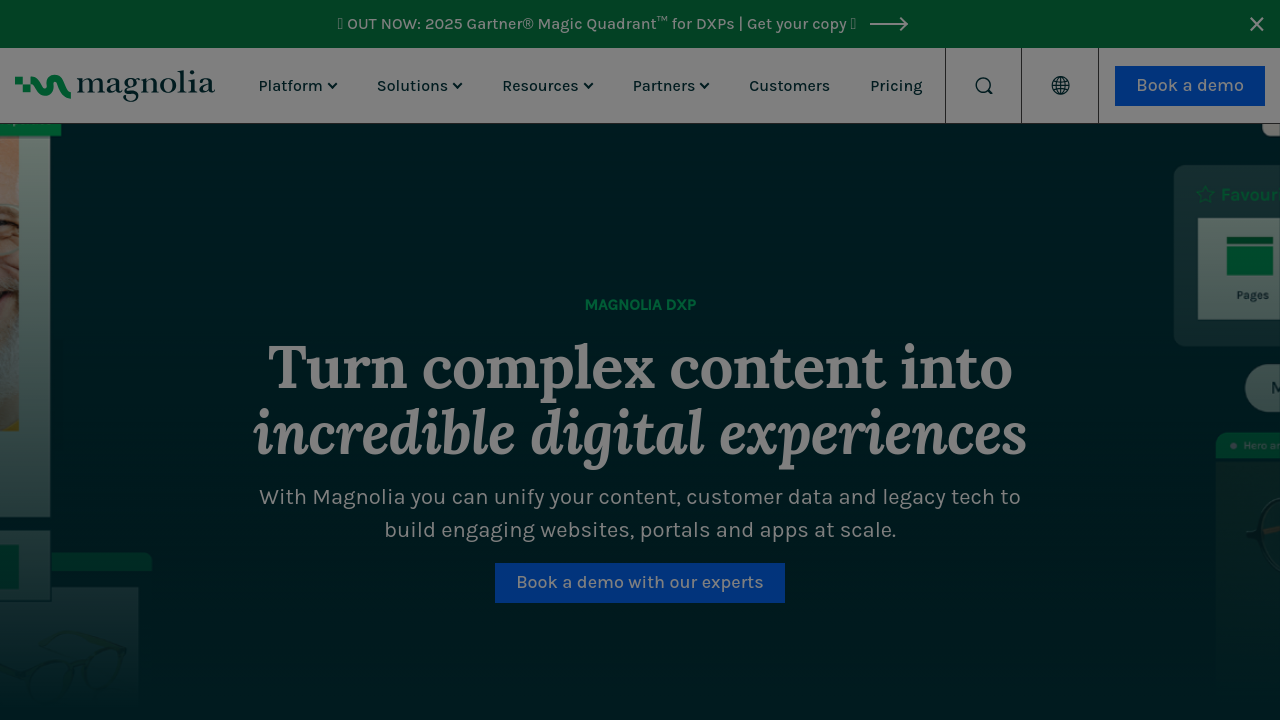Open the globe language selector
Viewport: 1280px width, 720px height.
click(1060, 86)
